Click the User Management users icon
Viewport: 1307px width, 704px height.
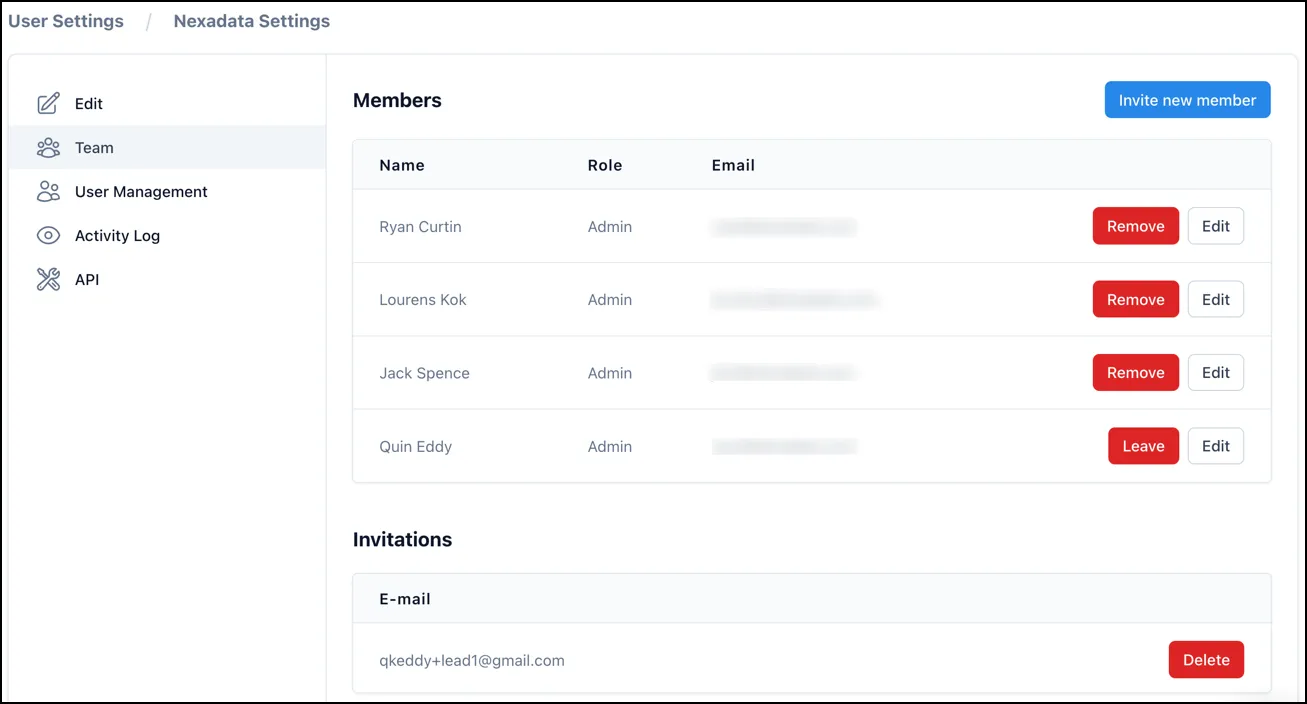(x=48, y=191)
